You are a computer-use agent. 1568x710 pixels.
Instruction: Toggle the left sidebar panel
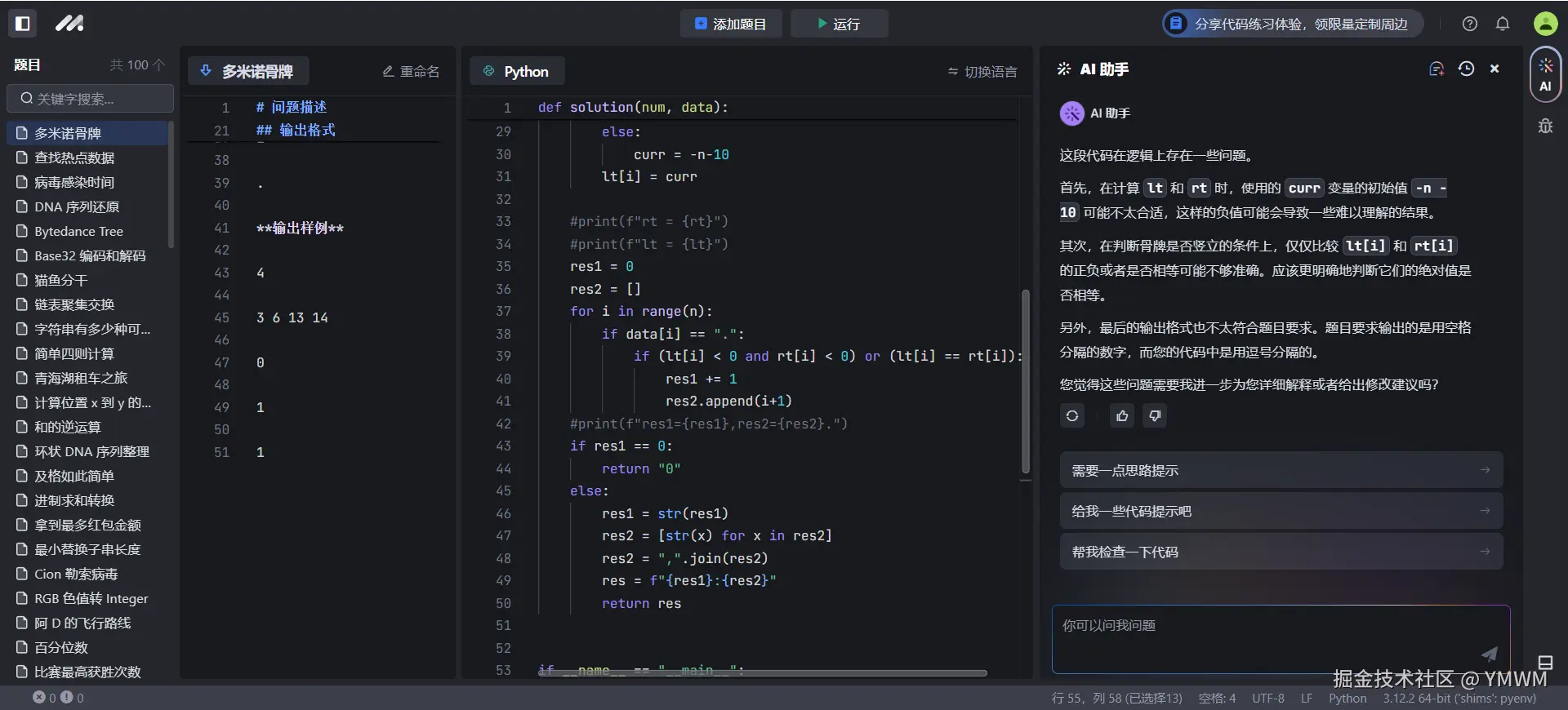(23, 24)
